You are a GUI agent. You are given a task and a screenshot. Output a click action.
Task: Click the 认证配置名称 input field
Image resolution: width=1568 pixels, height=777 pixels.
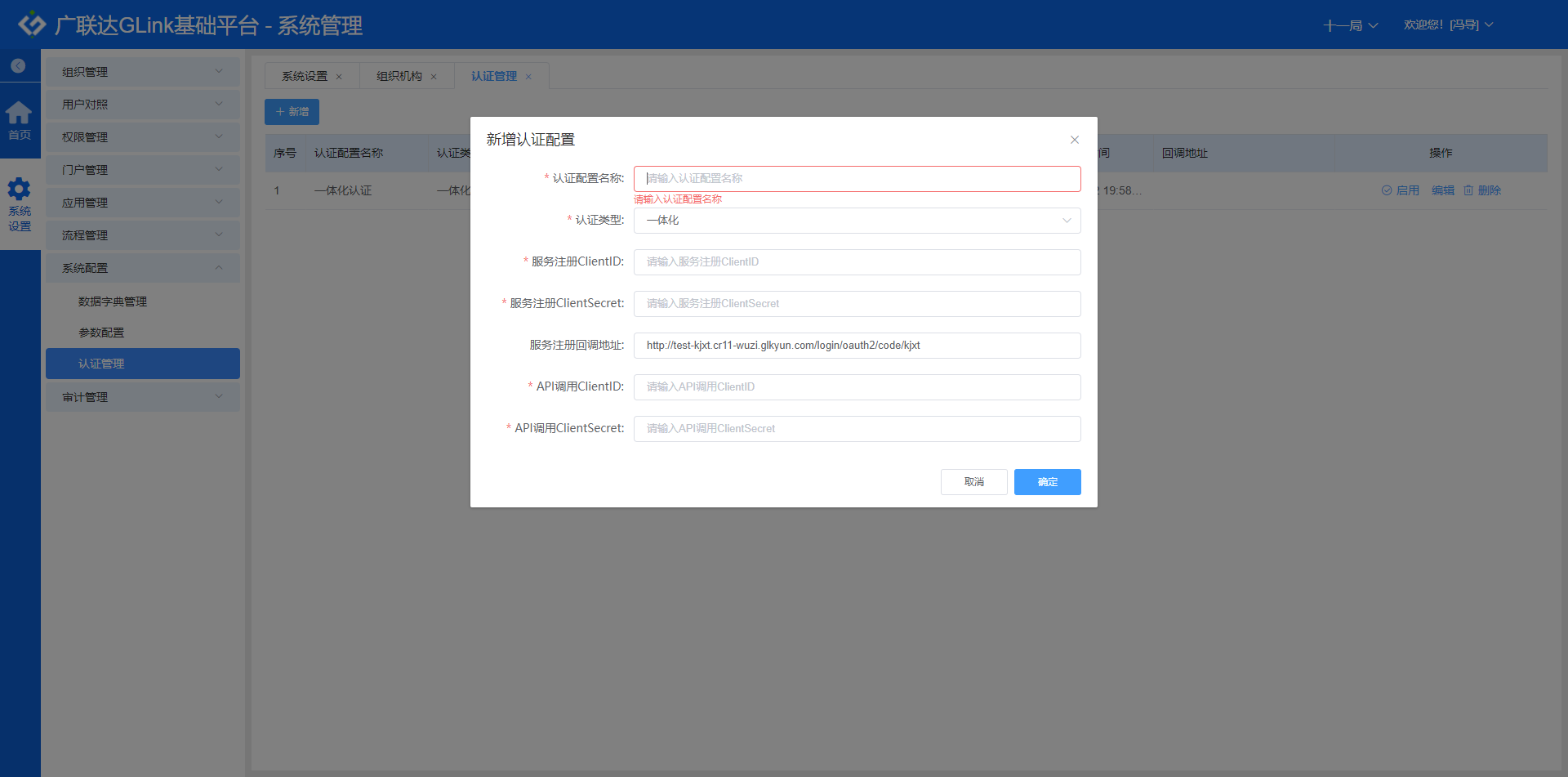[857, 178]
